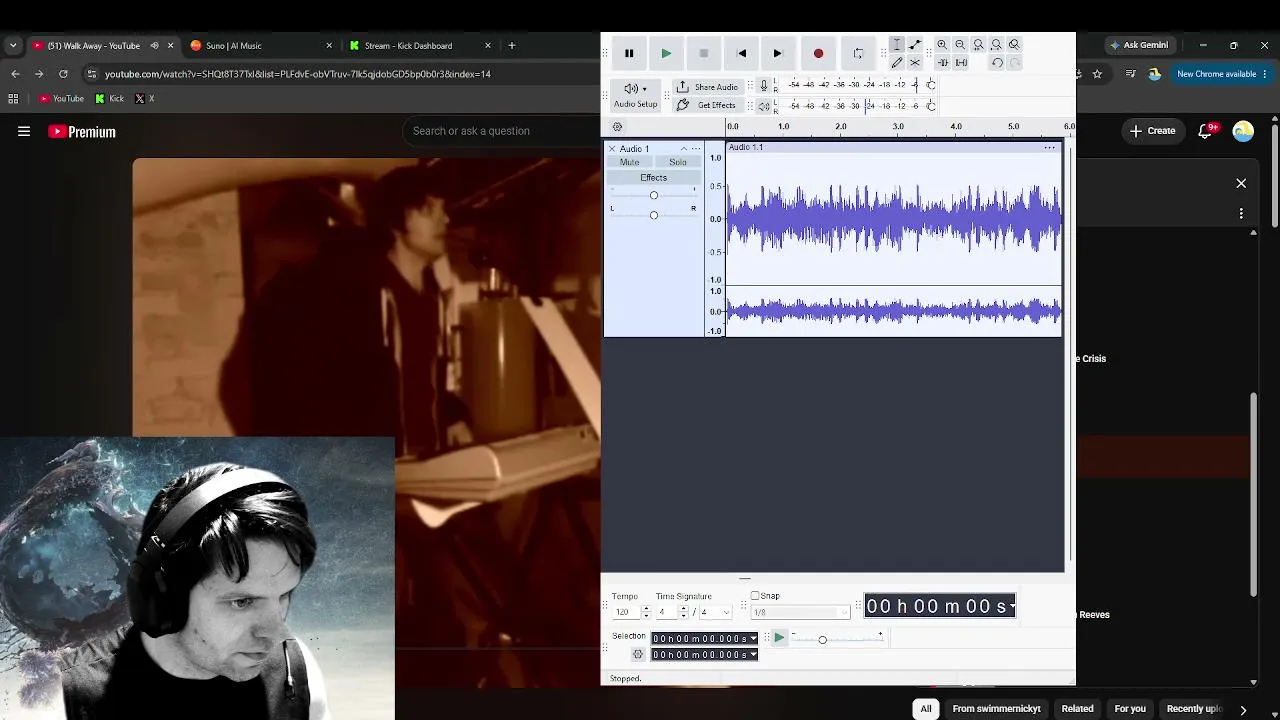Select the Multi-tool in Audacity
Viewport: 1280px width, 720px height.
click(x=915, y=62)
